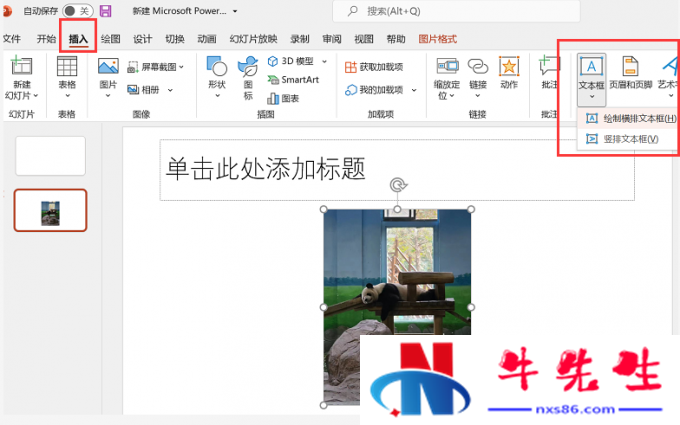Click the 图表 chart button
The image size is (680, 425).
(x=283, y=98)
